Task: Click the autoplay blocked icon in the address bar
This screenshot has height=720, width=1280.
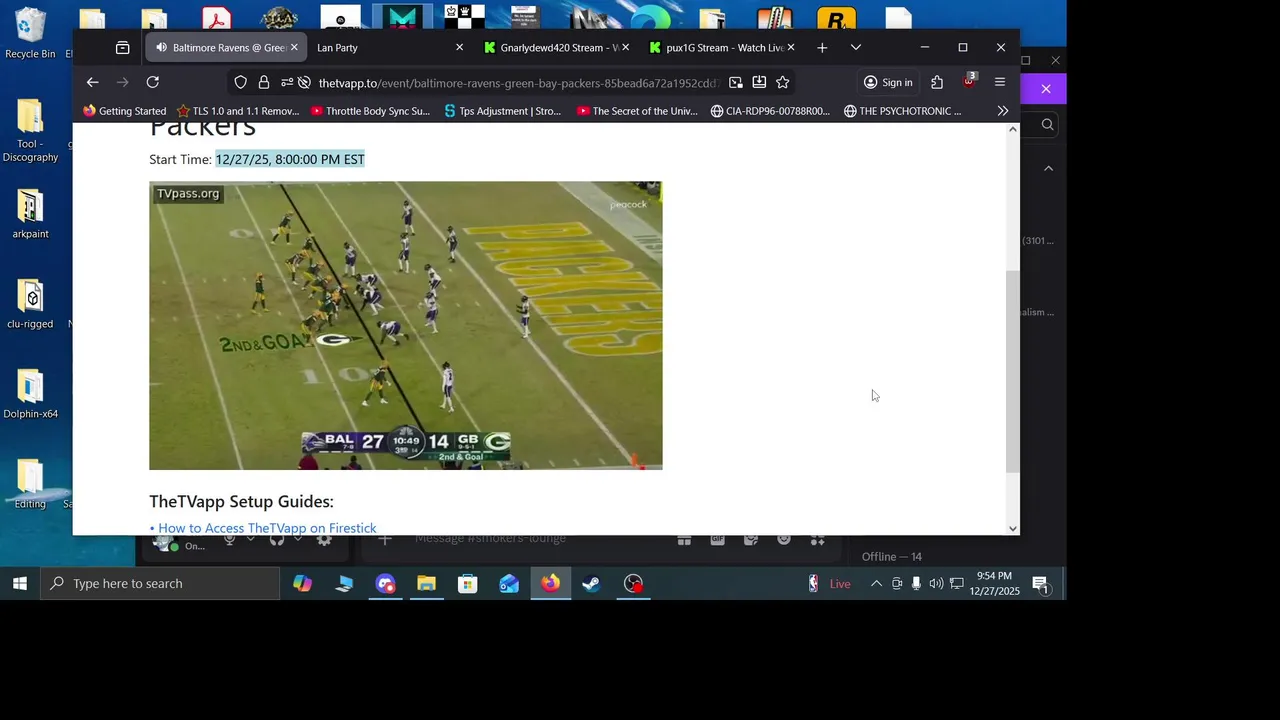Action: (304, 83)
